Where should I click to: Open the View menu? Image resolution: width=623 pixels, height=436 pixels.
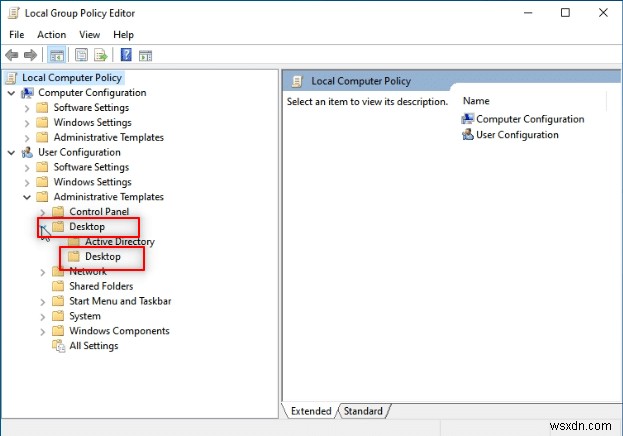89,35
